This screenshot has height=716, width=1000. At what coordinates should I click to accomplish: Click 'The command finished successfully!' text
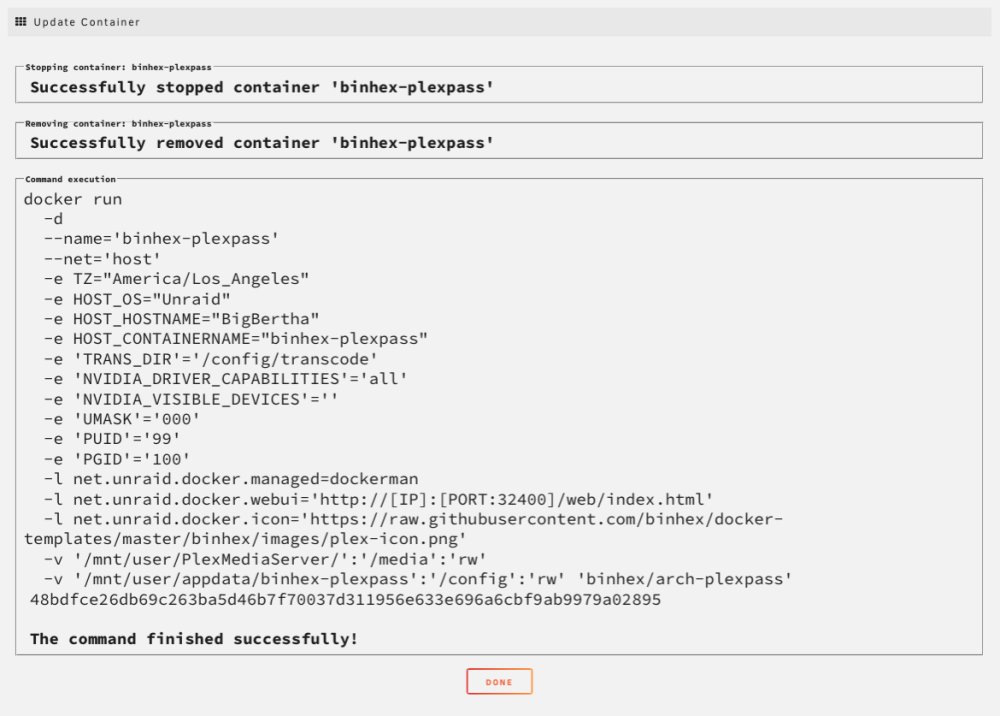click(x=194, y=639)
